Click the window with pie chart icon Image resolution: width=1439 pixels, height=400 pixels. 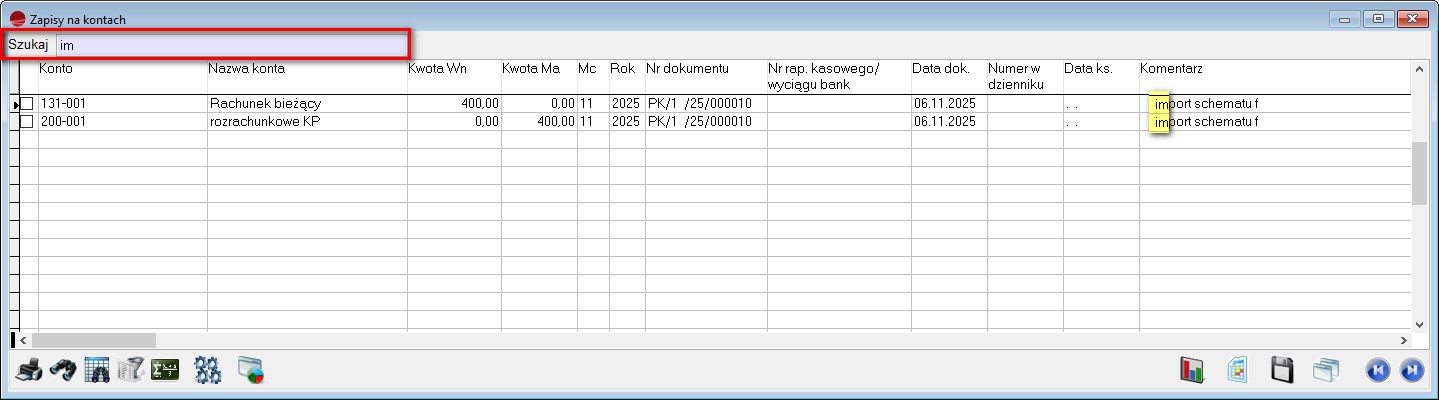pyautogui.click(x=250, y=370)
